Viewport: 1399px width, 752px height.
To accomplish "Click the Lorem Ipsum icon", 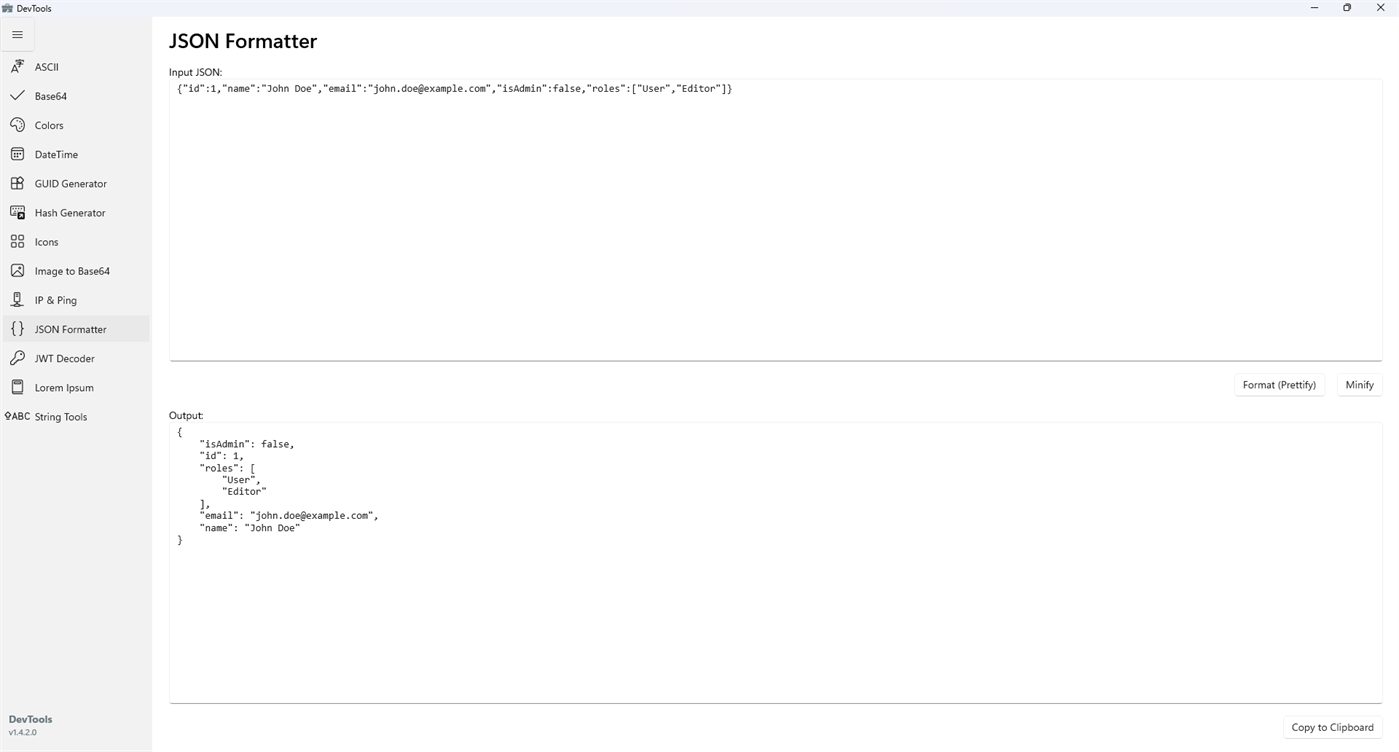I will (x=17, y=386).
